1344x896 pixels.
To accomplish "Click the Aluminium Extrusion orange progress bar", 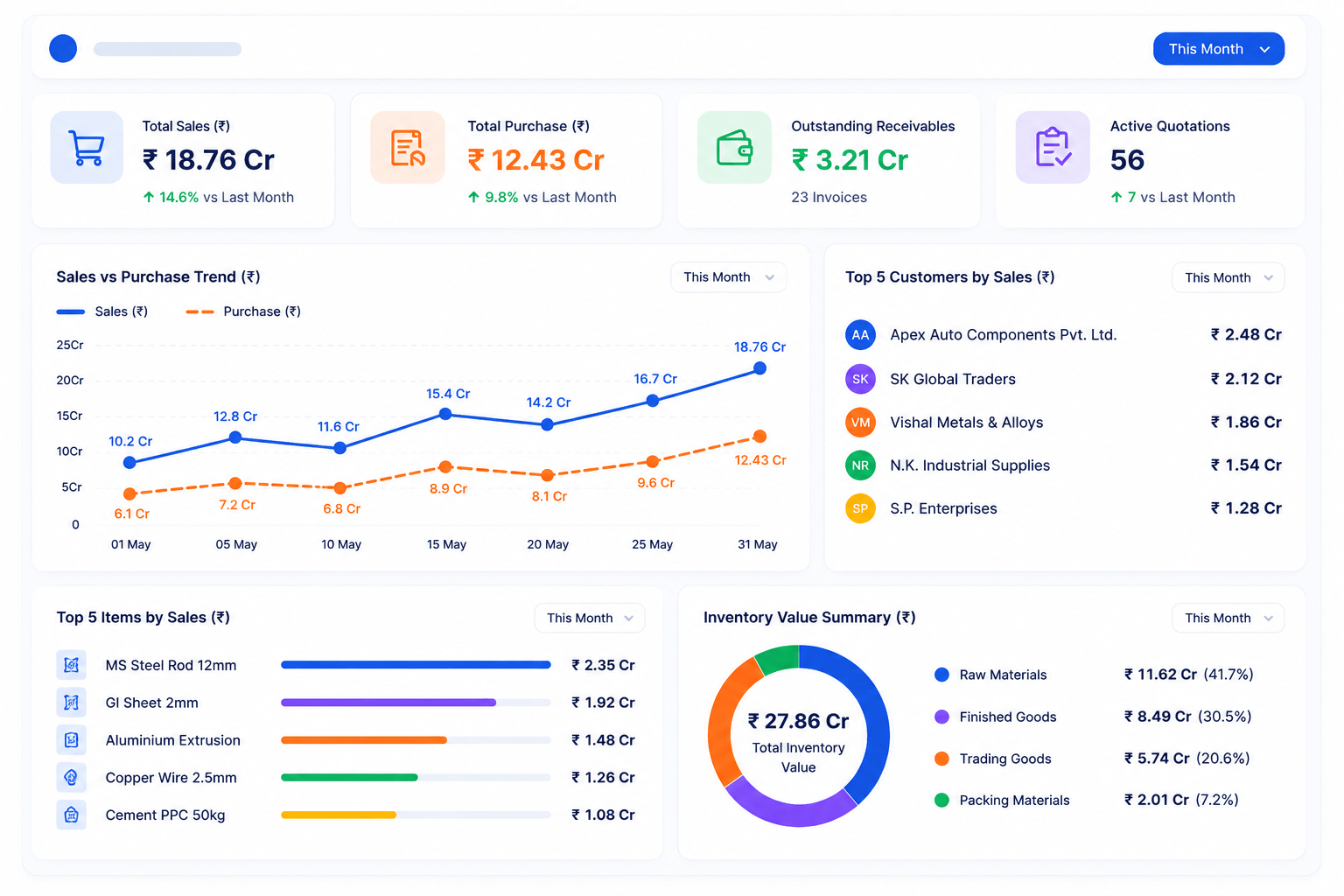I will pyautogui.click(x=364, y=740).
